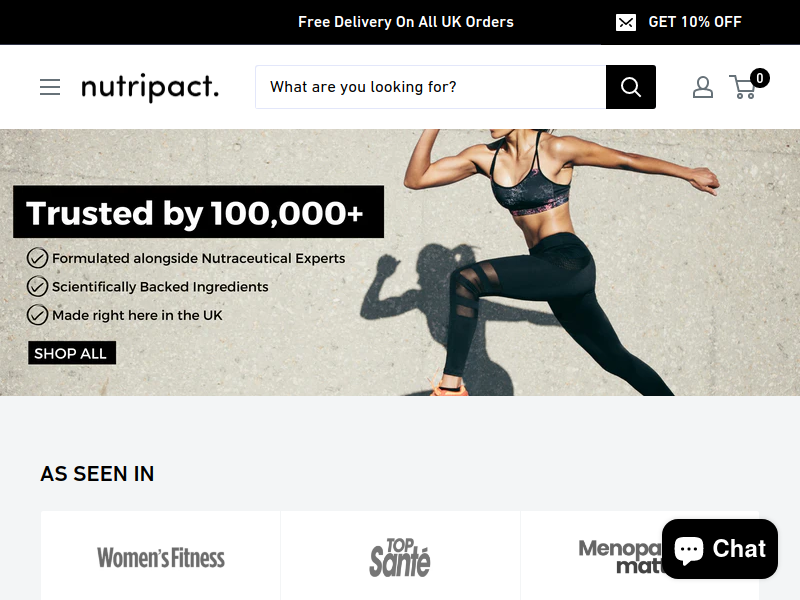Click the Women's Fitness logo

point(161,558)
